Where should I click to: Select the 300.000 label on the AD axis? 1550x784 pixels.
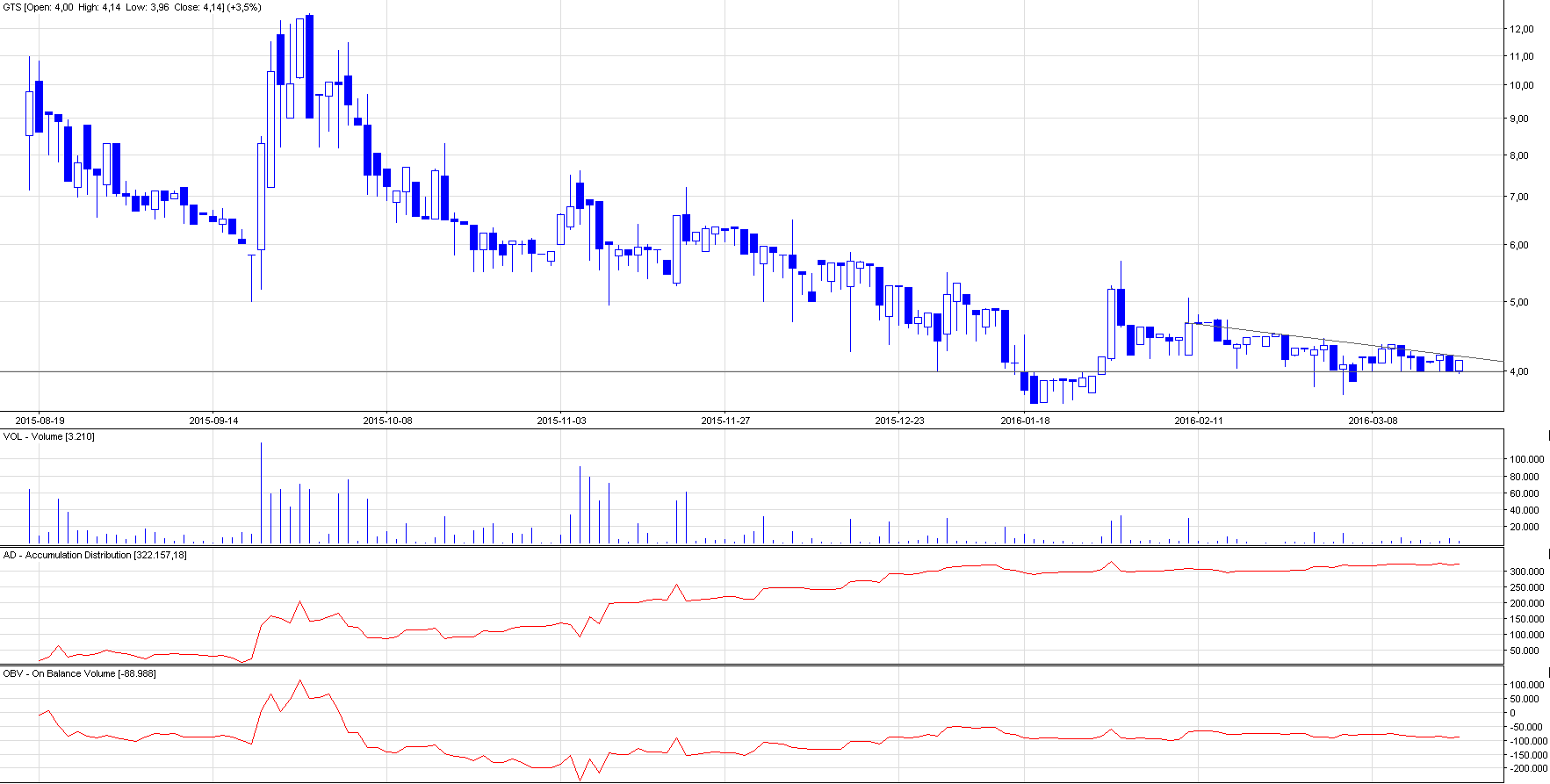pyautogui.click(x=1526, y=572)
